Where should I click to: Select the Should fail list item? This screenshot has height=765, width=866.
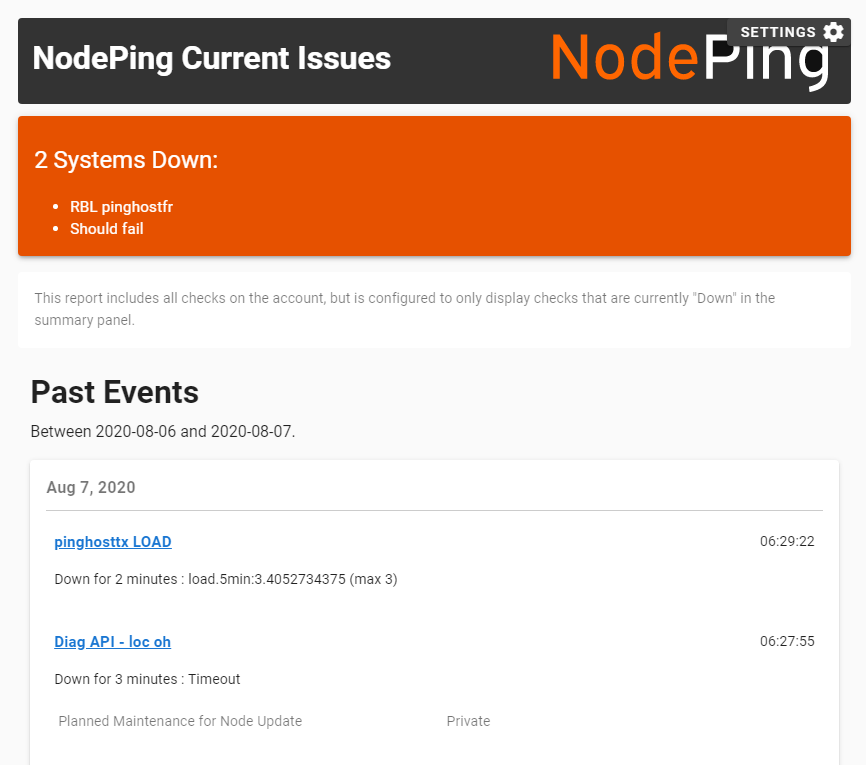107,229
